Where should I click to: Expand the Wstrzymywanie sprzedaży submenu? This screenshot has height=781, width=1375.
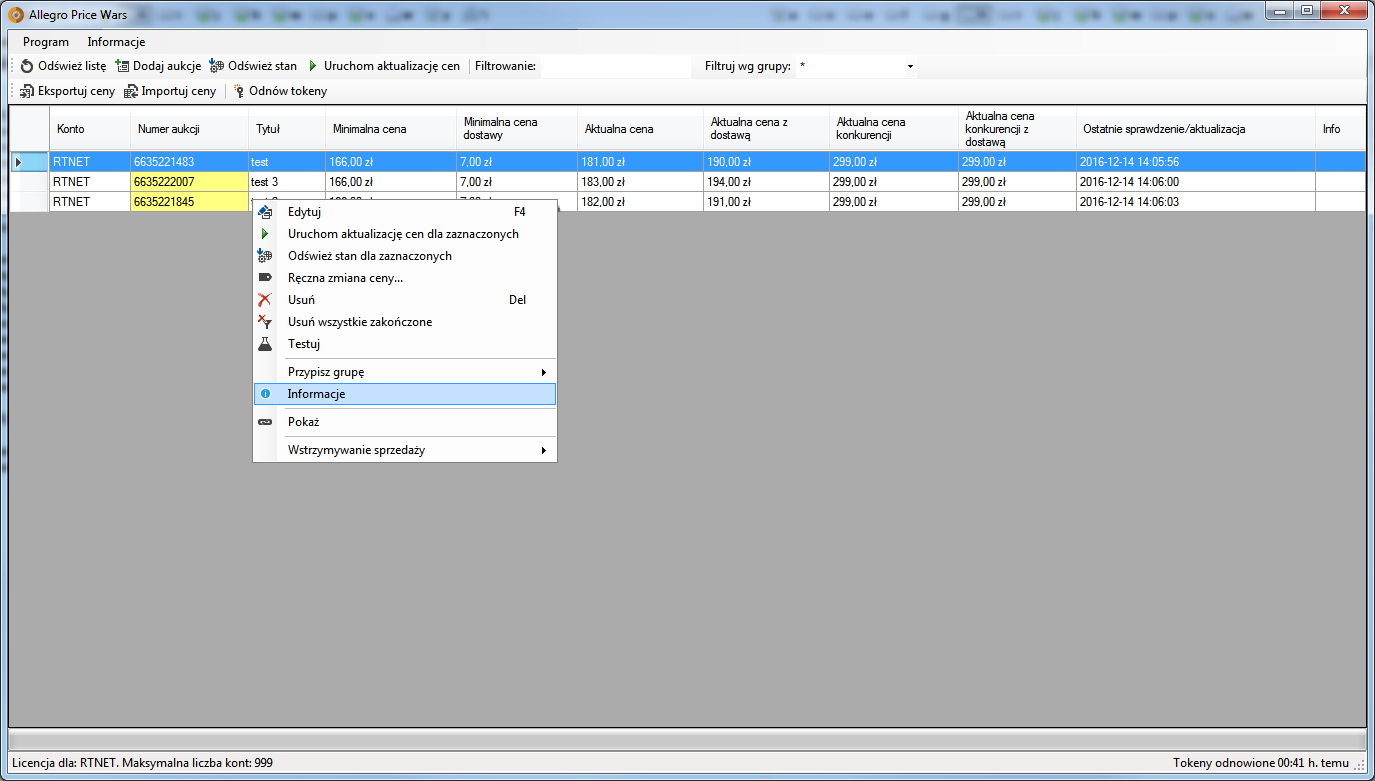(x=405, y=450)
